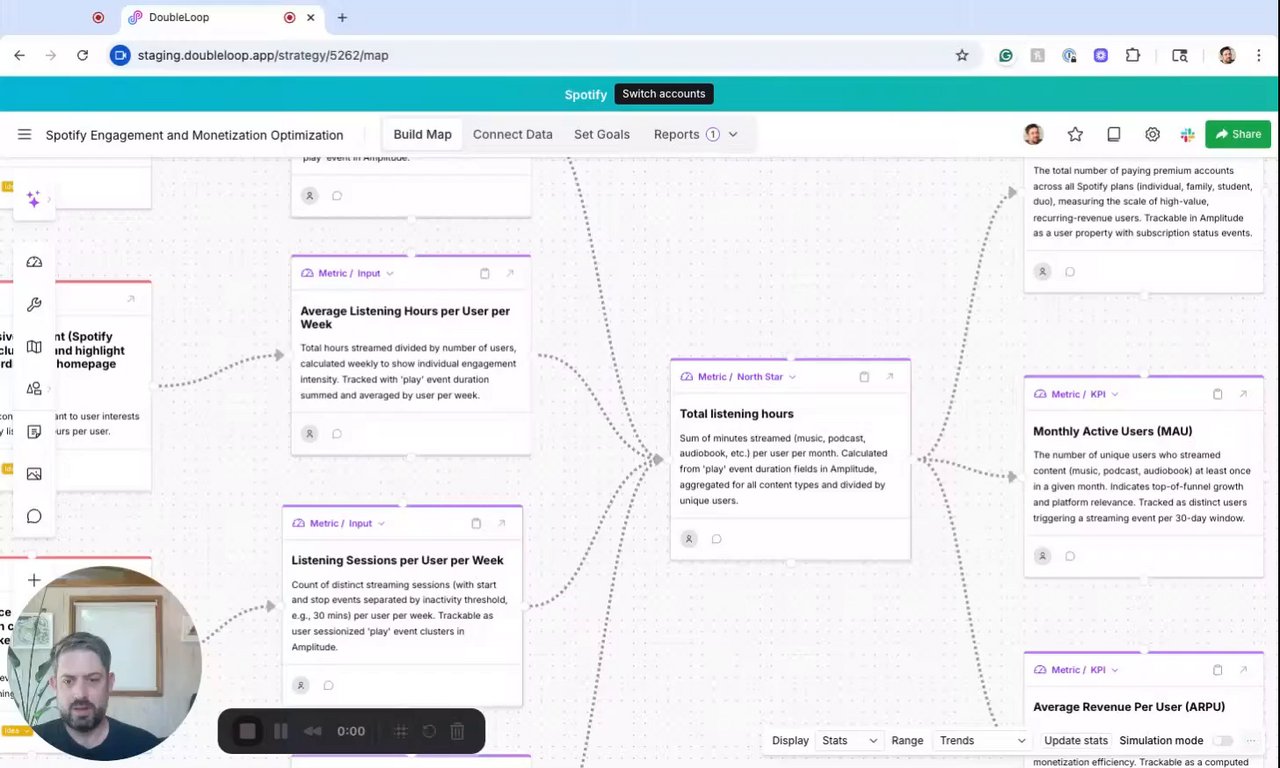Open the book icon in header
Image resolution: width=1280 pixels, height=768 pixels.
pos(1113,134)
